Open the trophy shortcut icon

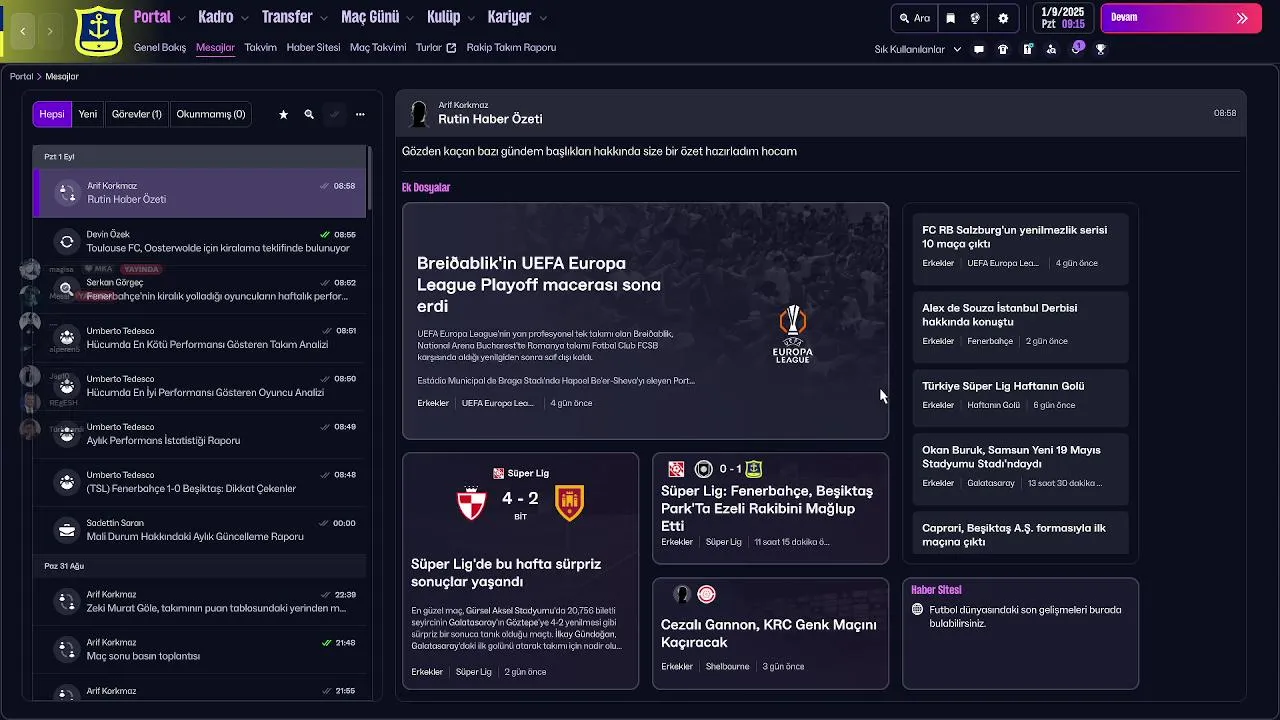[1101, 49]
